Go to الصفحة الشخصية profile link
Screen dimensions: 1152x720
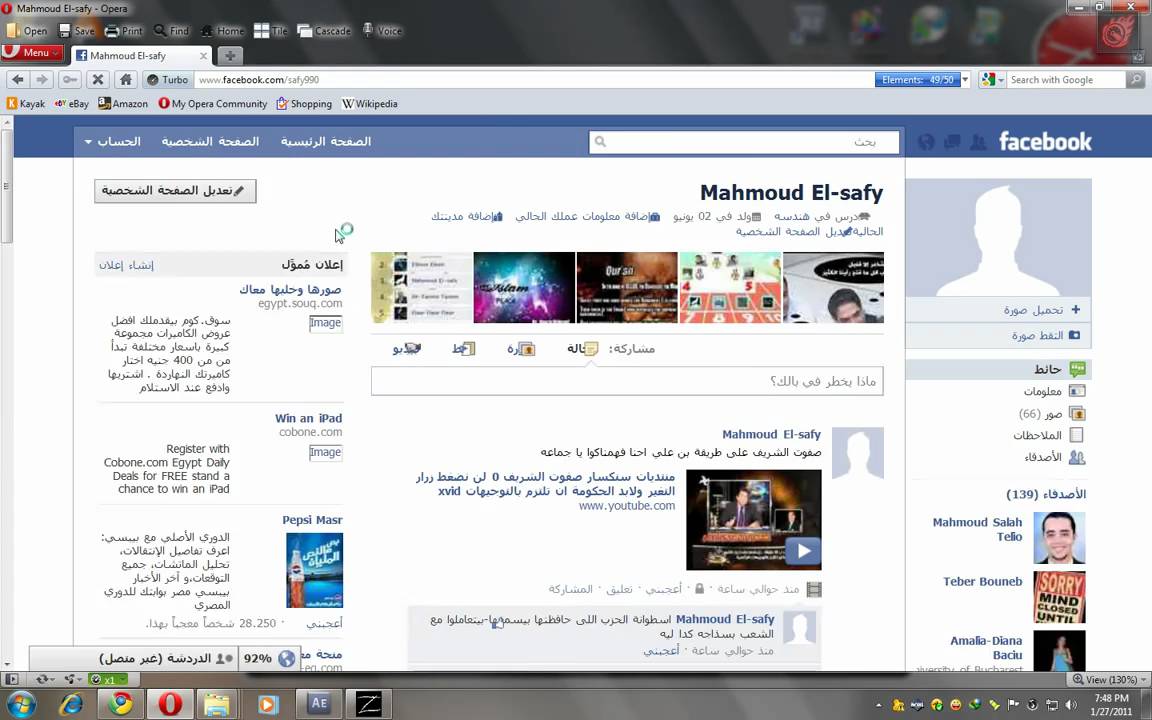coord(210,141)
